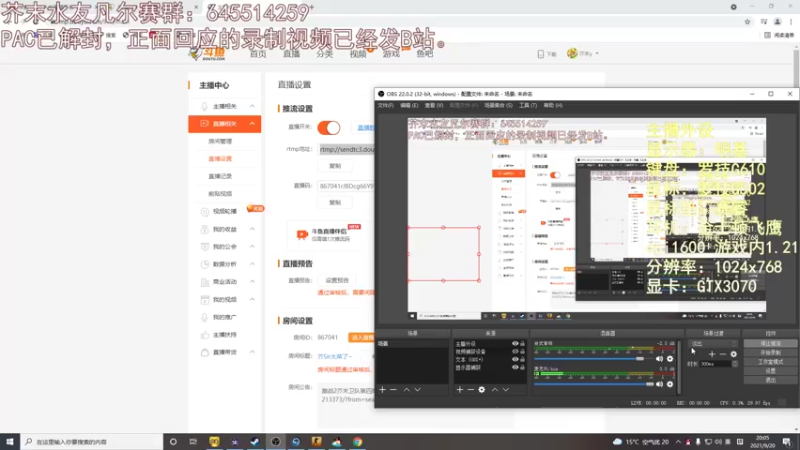800x450 pixels.
Task: Open Cortana circle icon on taskbar
Action: click(x=173, y=442)
